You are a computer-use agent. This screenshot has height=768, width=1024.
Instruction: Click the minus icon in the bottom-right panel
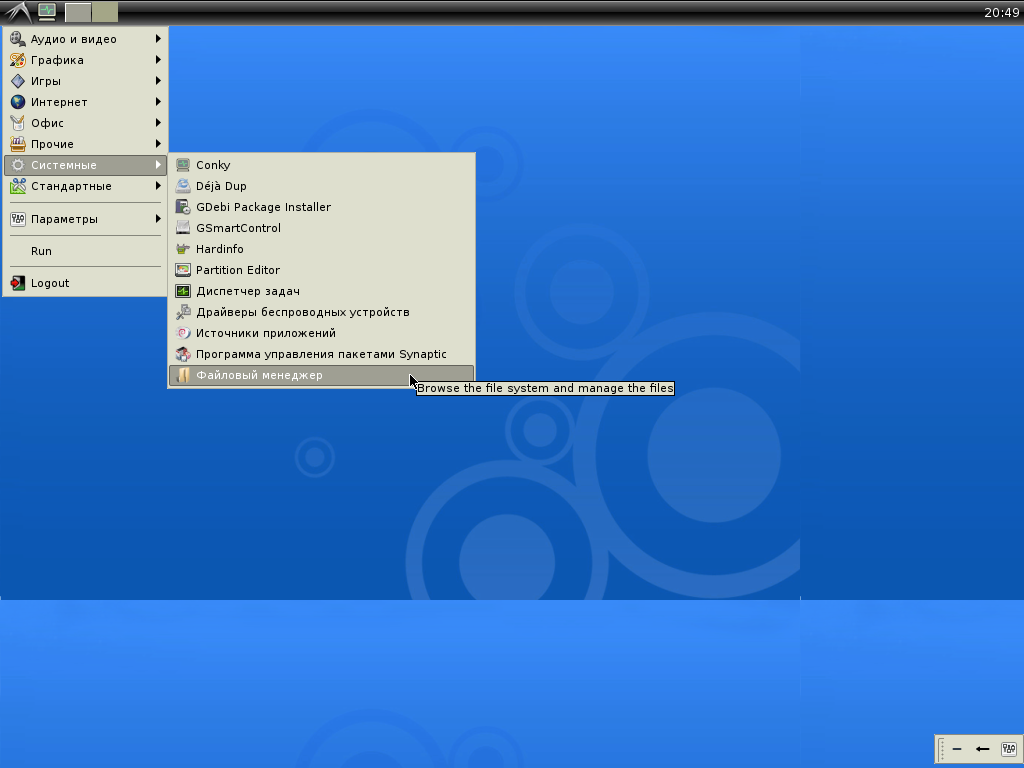pos(957,749)
